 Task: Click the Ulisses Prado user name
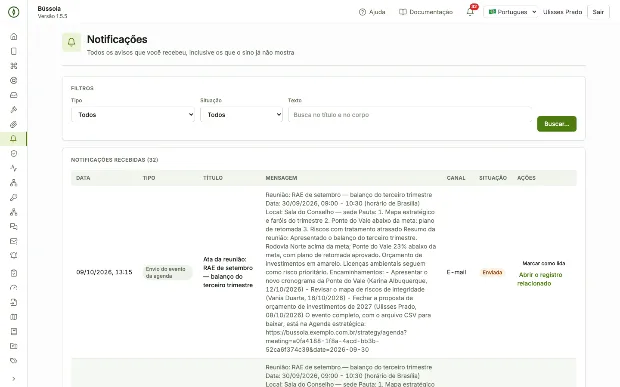pyautogui.click(x=562, y=12)
